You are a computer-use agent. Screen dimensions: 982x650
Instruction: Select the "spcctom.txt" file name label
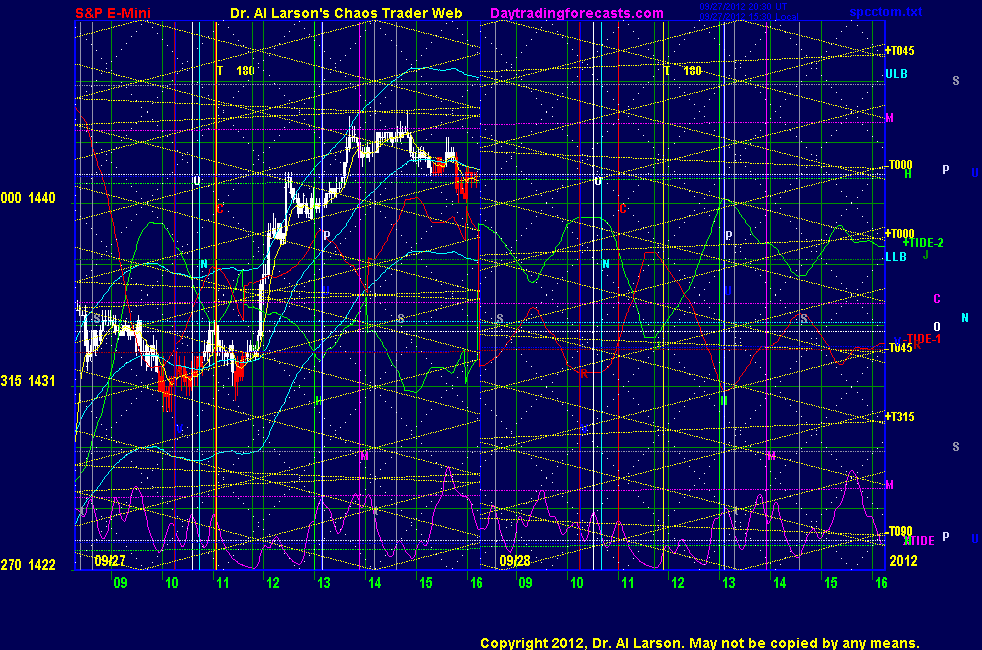(x=886, y=12)
